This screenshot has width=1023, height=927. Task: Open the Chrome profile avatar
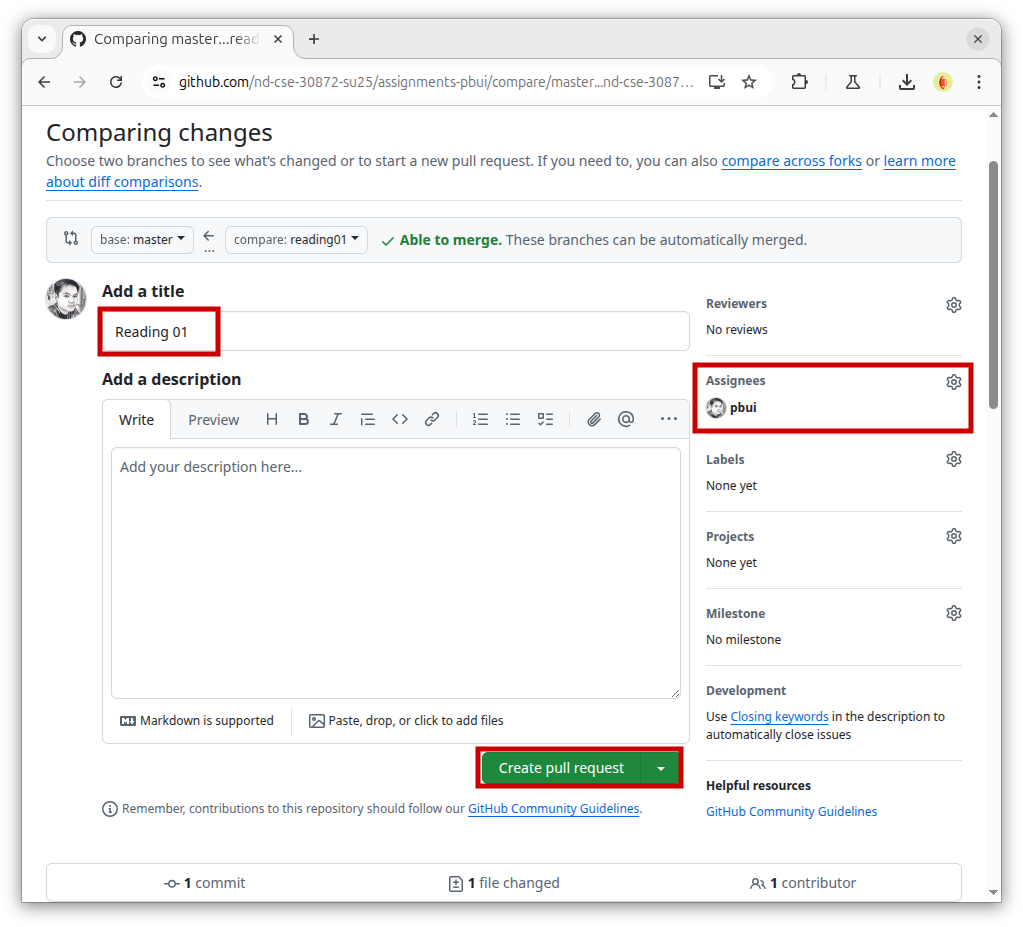943,82
